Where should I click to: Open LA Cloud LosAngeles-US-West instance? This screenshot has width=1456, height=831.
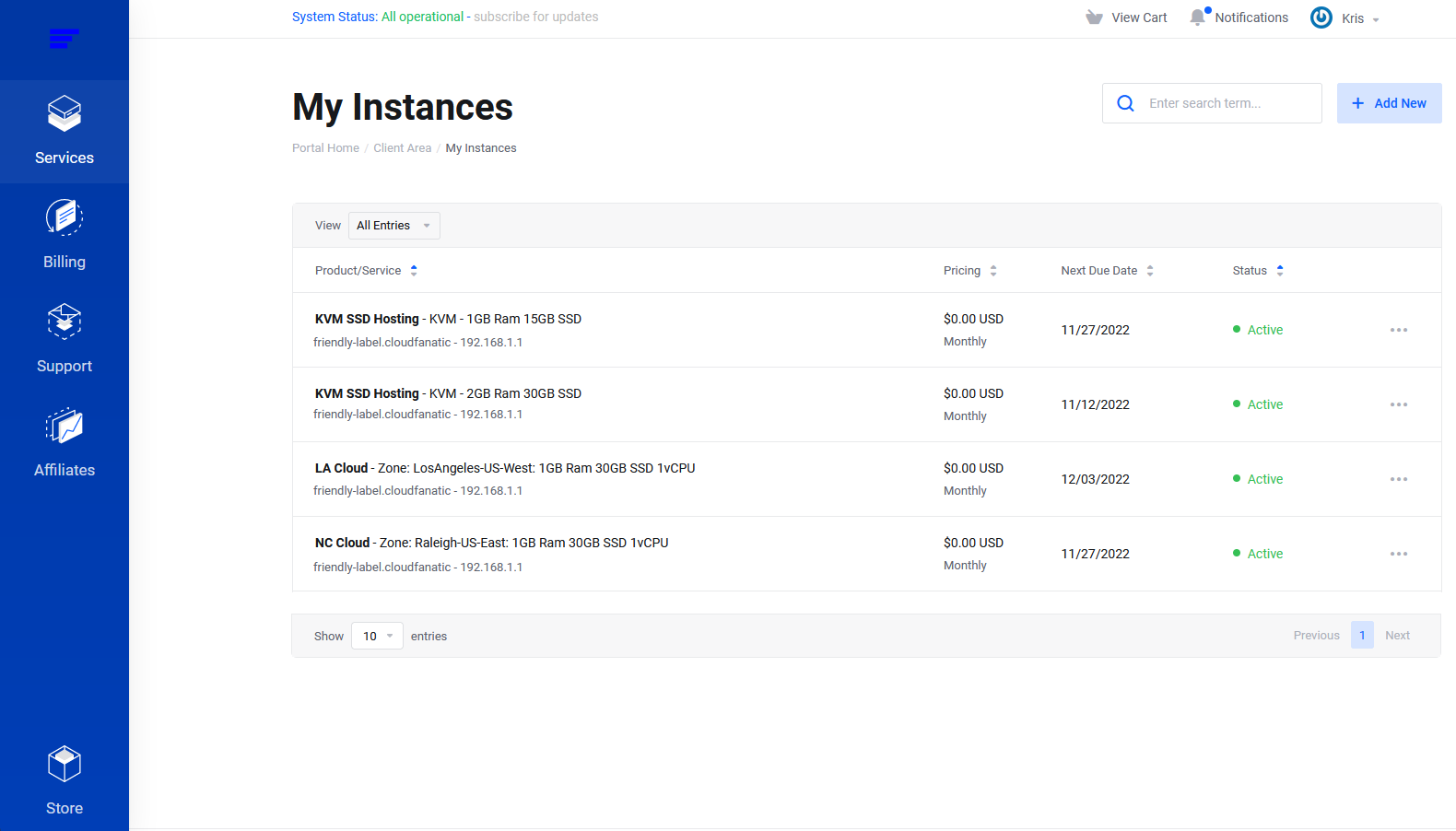pos(505,468)
